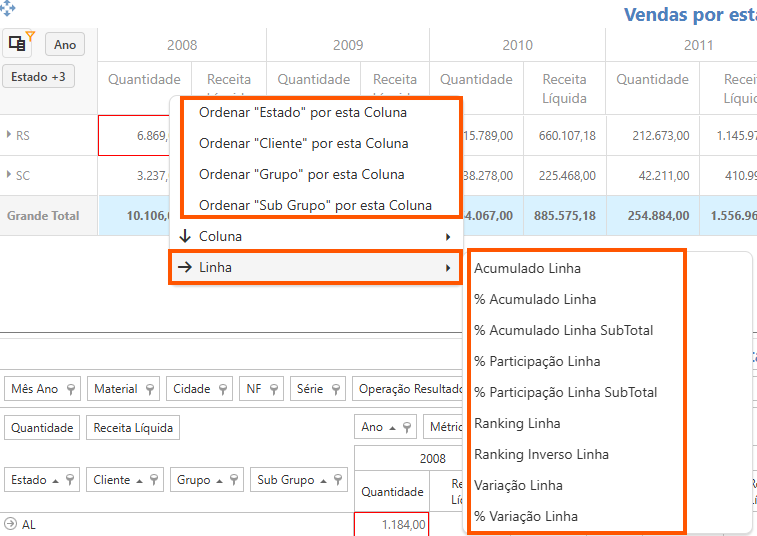
Task: Open filter icon on Mês Ano field
Action: [x=71, y=389]
